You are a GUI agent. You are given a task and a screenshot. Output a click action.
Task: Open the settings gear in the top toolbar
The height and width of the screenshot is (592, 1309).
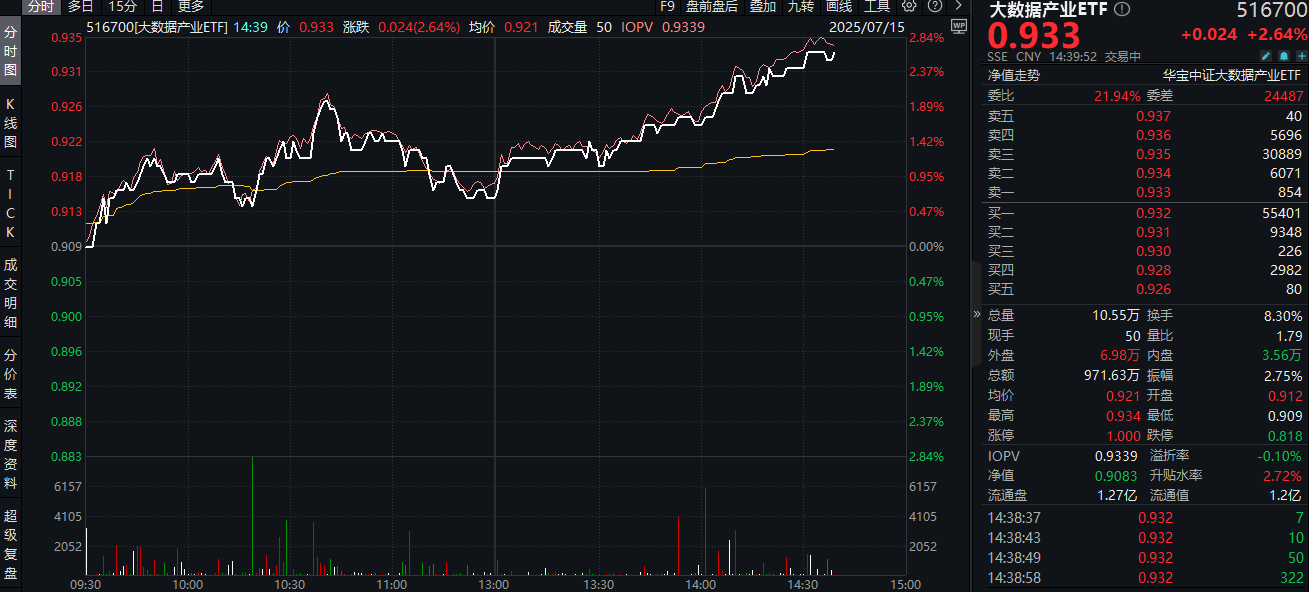pyautogui.click(x=909, y=8)
